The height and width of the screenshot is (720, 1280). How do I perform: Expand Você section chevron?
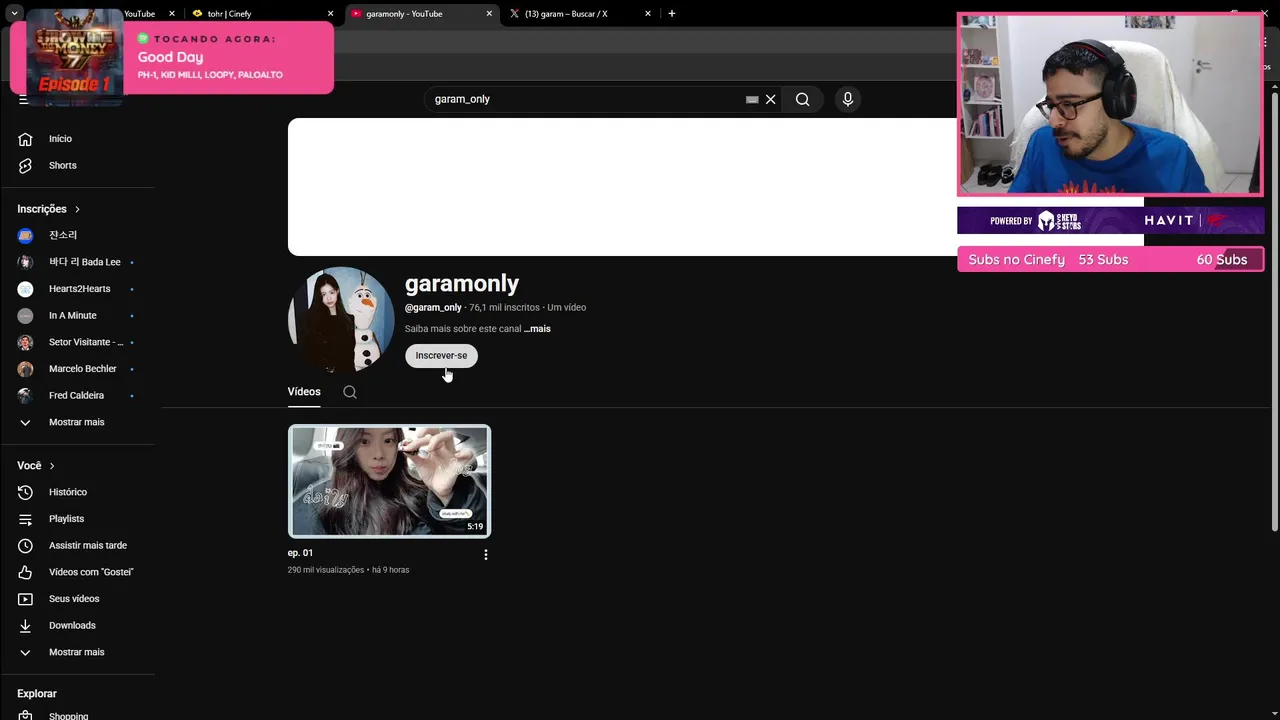click(52, 466)
